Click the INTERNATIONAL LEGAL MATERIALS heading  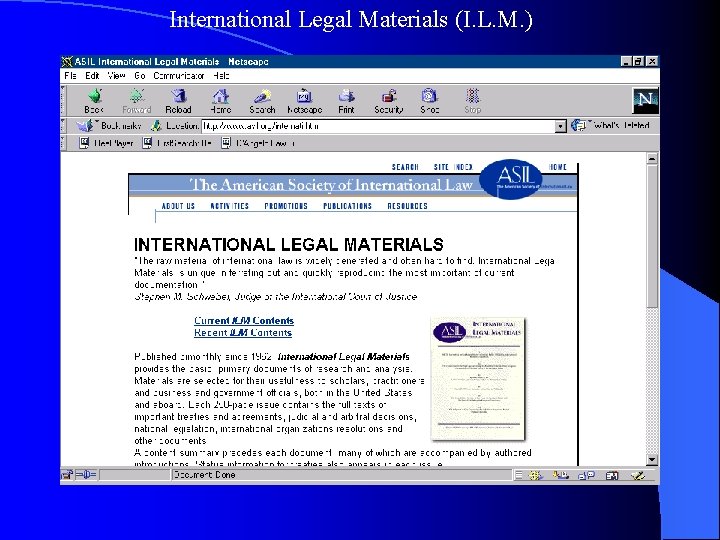point(289,244)
